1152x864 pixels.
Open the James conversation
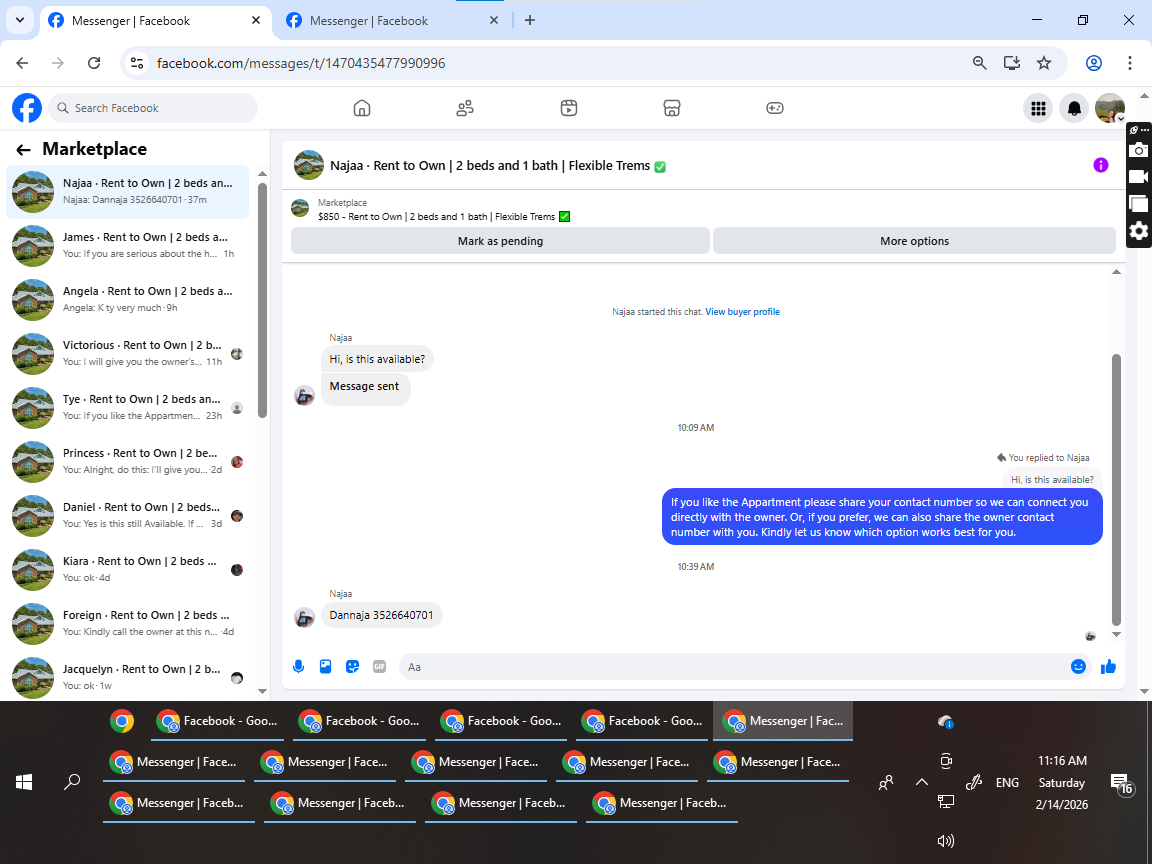pyautogui.click(x=128, y=245)
